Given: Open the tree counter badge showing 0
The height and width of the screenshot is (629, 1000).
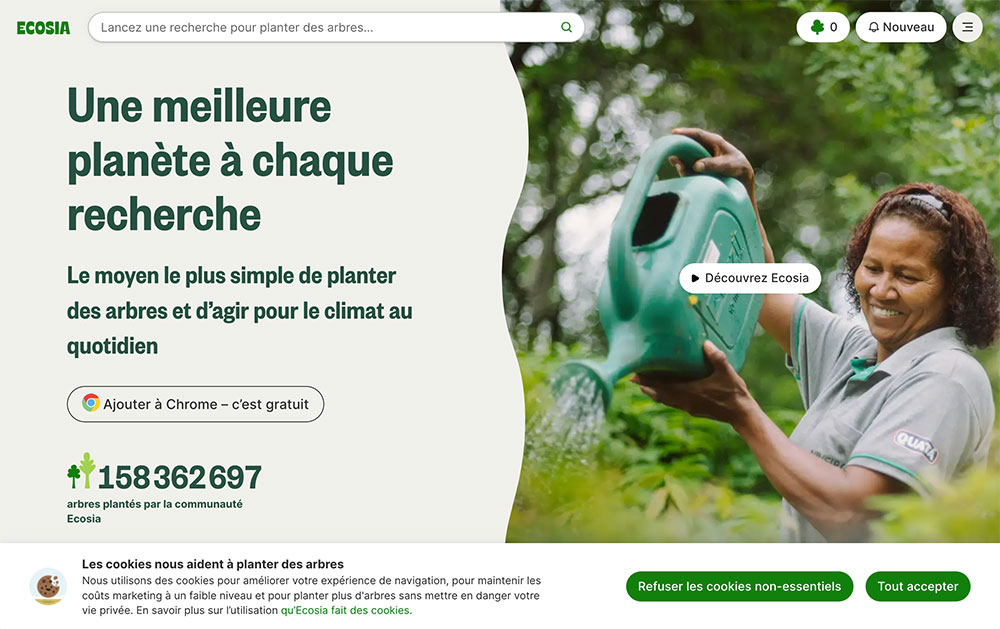Looking at the screenshot, I should [x=823, y=27].
